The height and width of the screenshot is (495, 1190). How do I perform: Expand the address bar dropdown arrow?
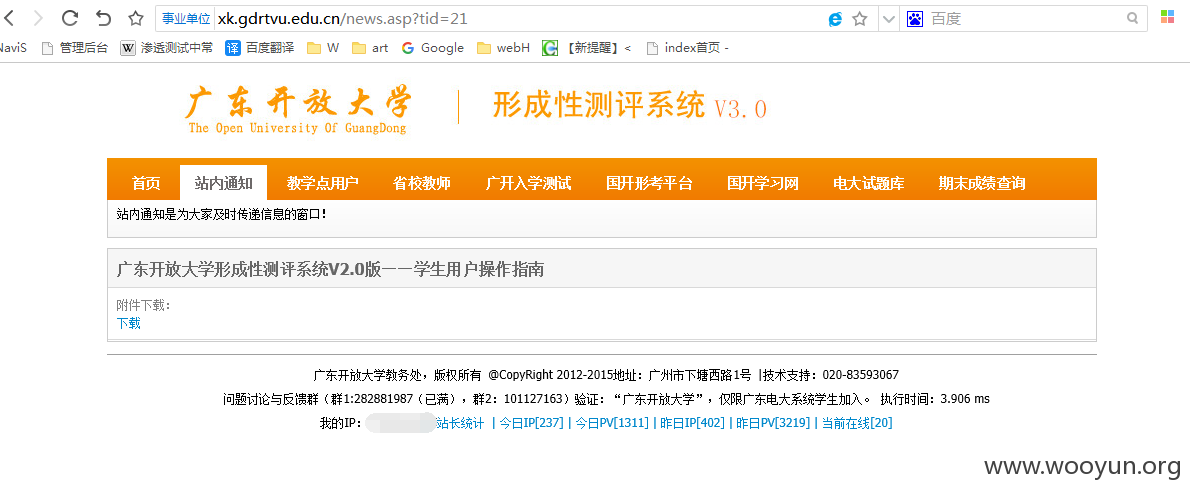pyautogui.click(x=888, y=20)
